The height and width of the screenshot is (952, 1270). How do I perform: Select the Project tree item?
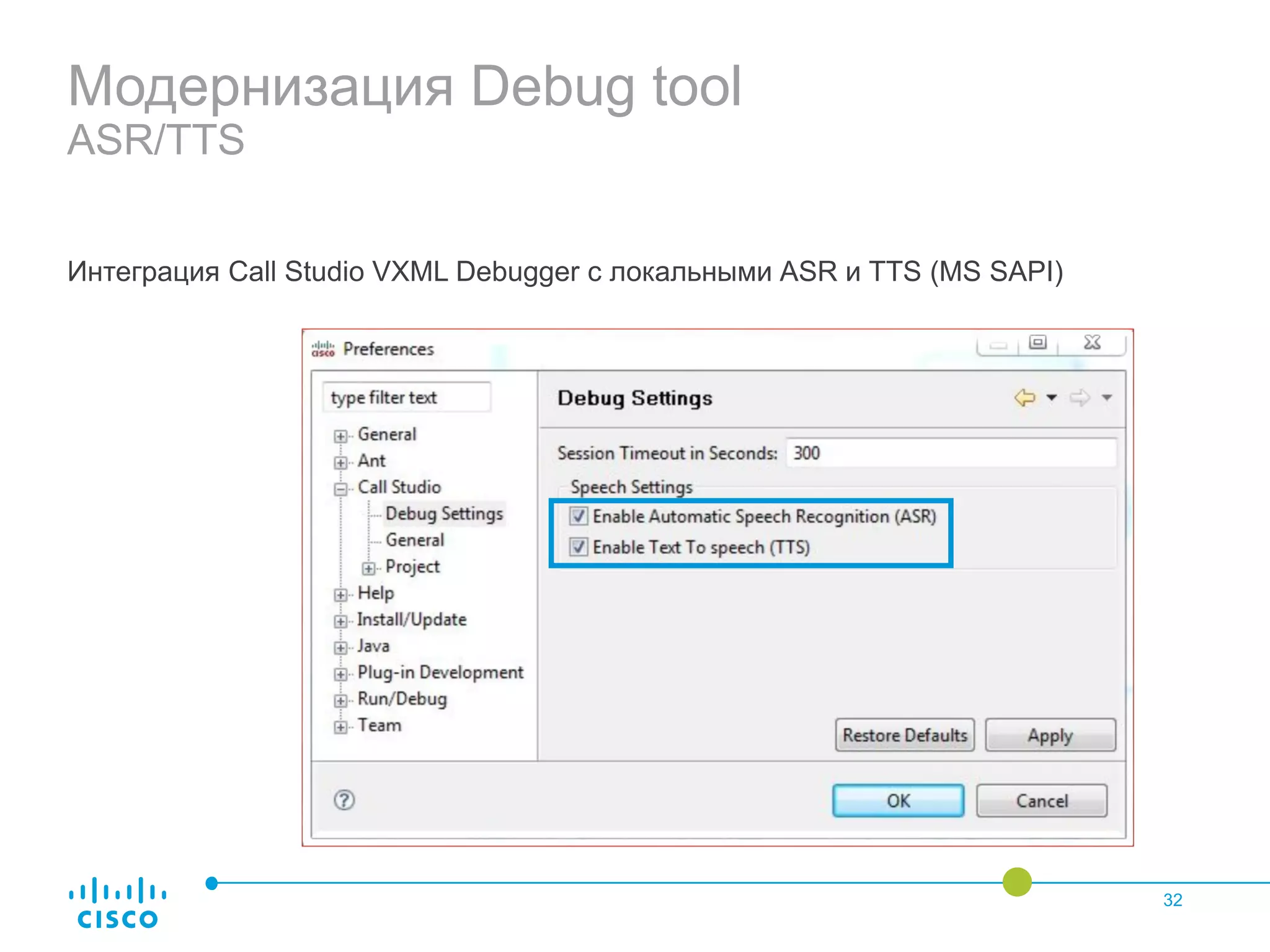pos(412,566)
